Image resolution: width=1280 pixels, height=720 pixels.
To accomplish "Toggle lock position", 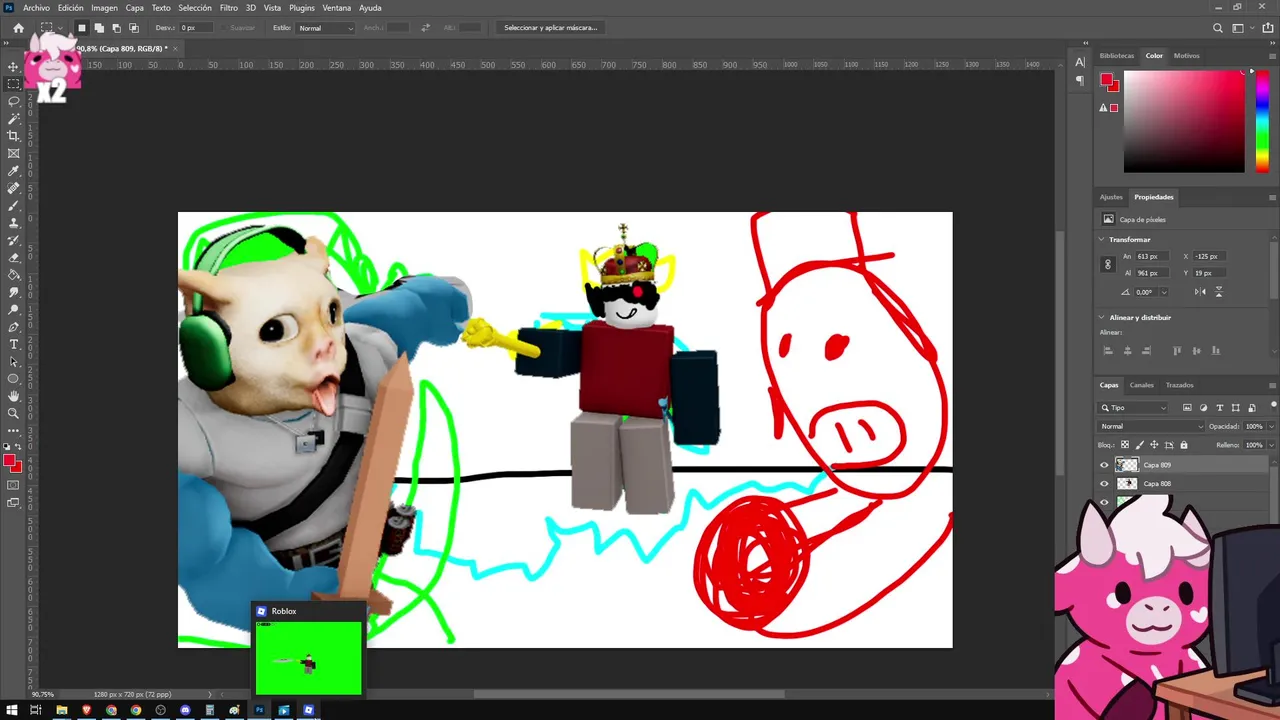I will pyautogui.click(x=1154, y=445).
